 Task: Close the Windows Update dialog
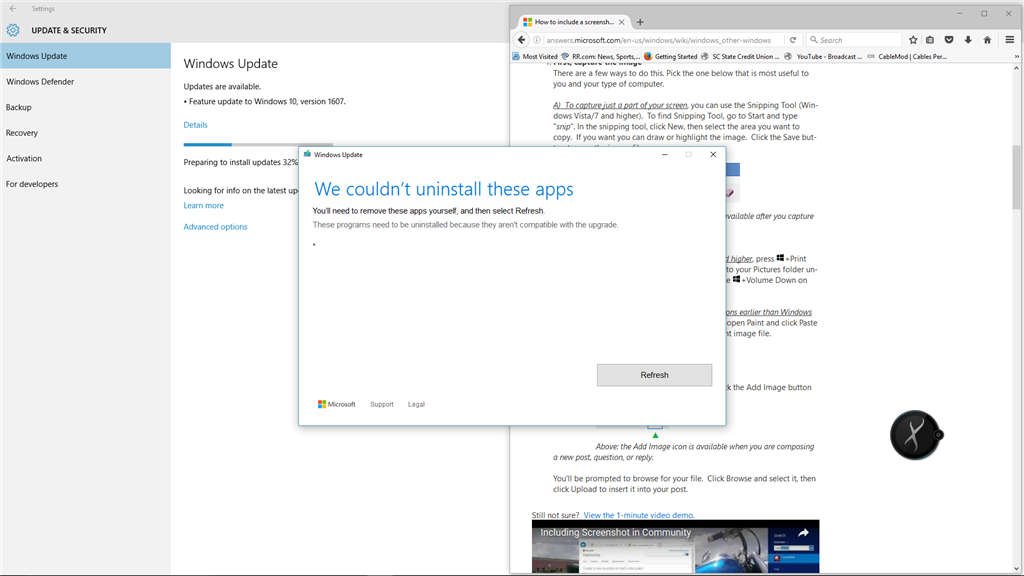pyautogui.click(x=713, y=155)
